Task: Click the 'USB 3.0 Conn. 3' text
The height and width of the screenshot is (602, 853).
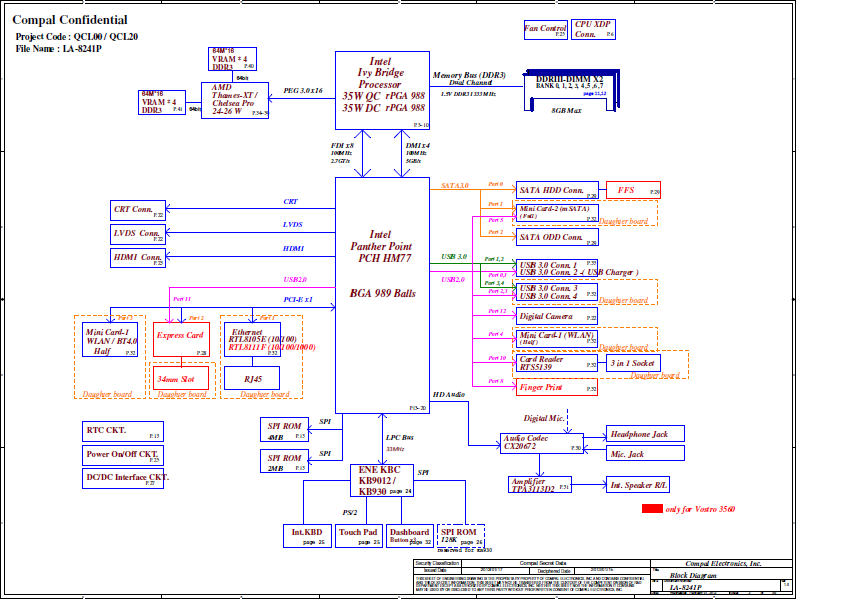Action: 548,288
